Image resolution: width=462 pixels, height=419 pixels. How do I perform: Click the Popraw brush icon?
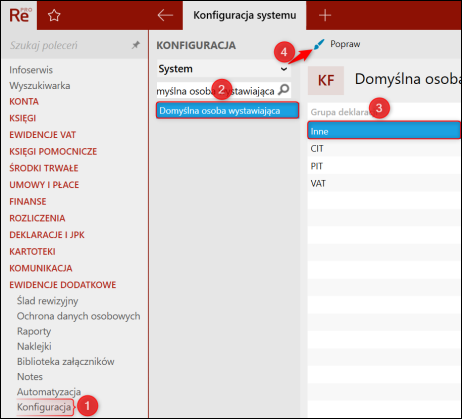point(319,44)
